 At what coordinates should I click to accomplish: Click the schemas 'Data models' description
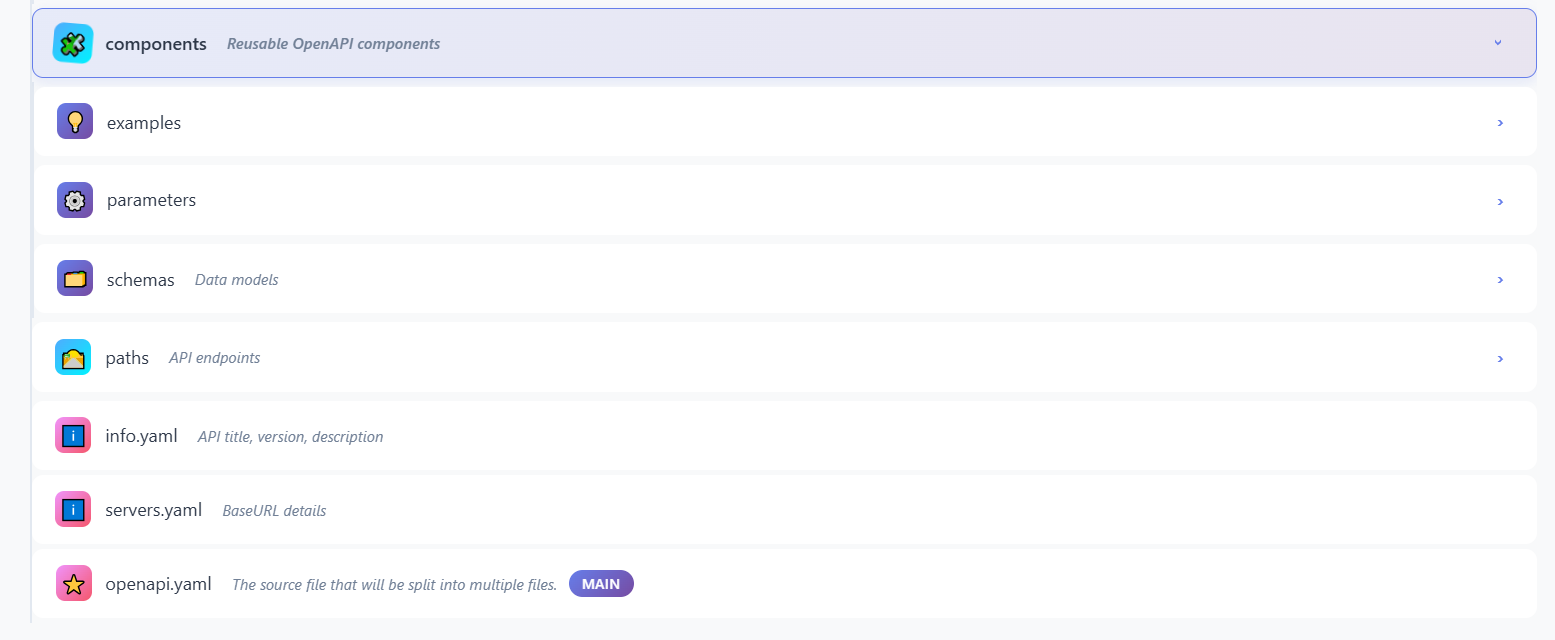[236, 280]
